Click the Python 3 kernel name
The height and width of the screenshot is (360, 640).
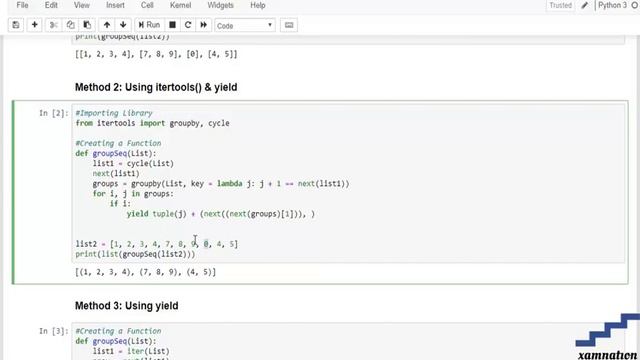coord(612,5)
